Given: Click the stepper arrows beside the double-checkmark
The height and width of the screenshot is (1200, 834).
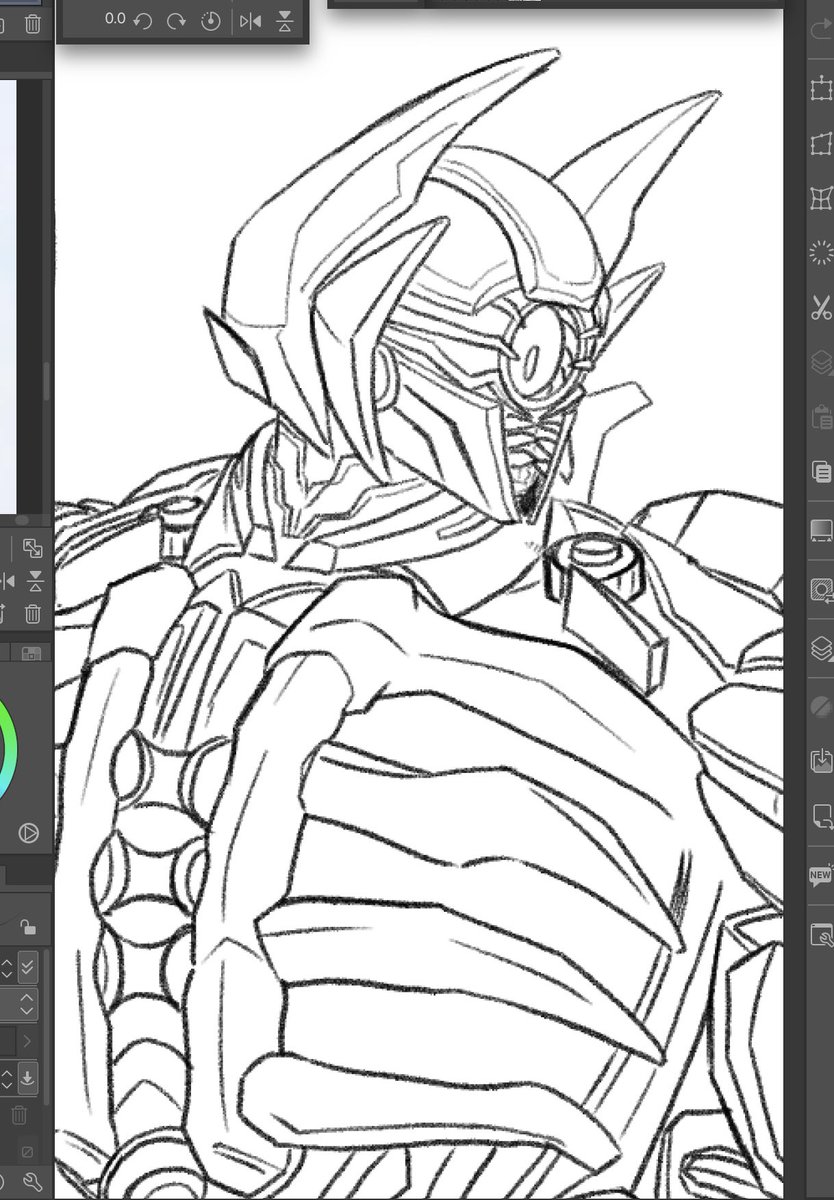Looking at the screenshot, I should (x=6, y=967).
